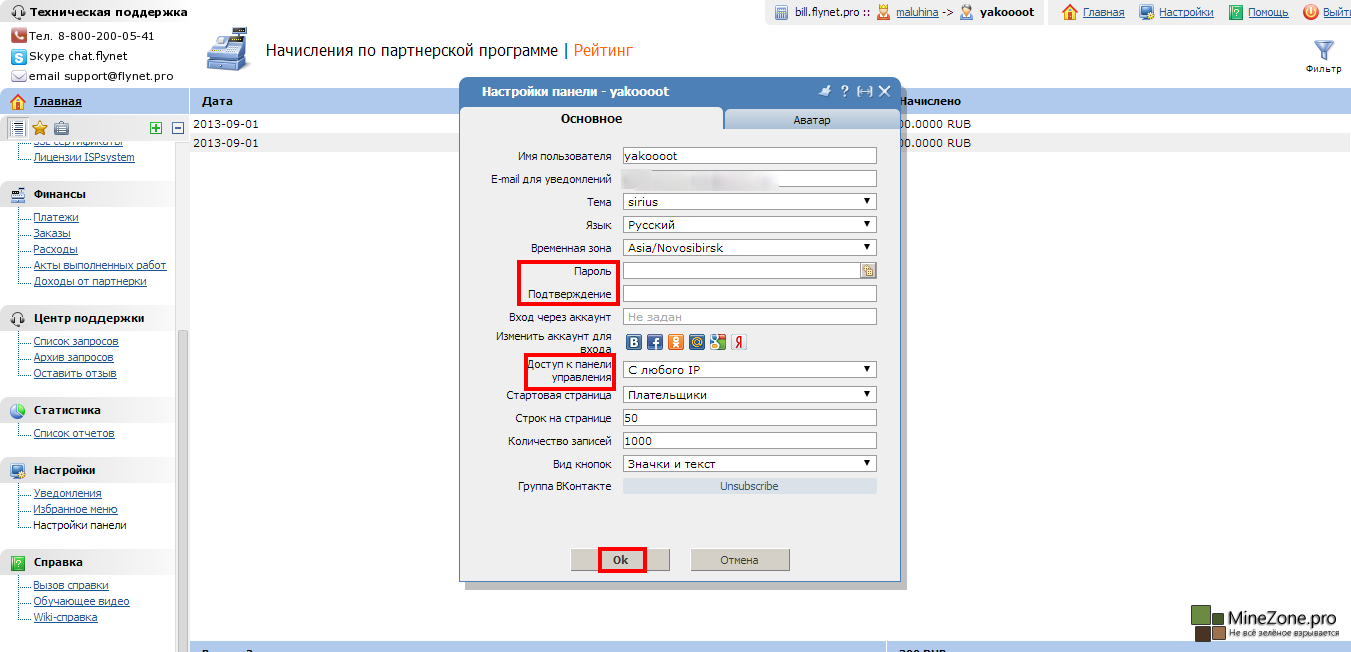Expand the Вид кнопок dropdown
The height and width of the screenshot is (652, 1351).
[749, 464]
